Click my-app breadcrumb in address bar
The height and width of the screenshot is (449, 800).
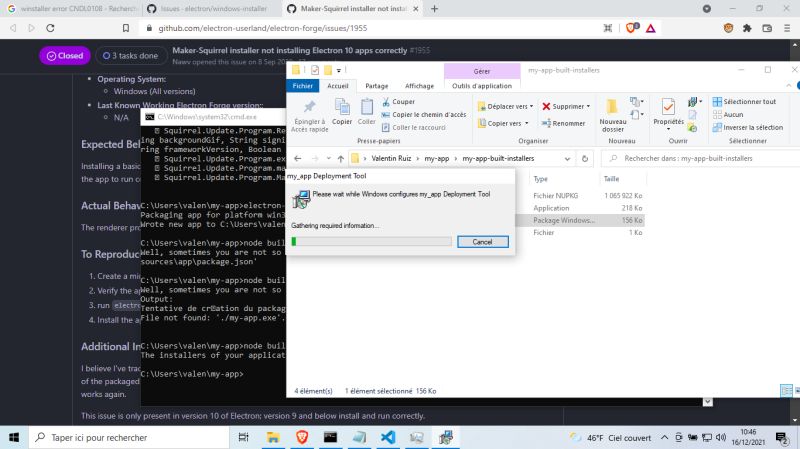437,159
